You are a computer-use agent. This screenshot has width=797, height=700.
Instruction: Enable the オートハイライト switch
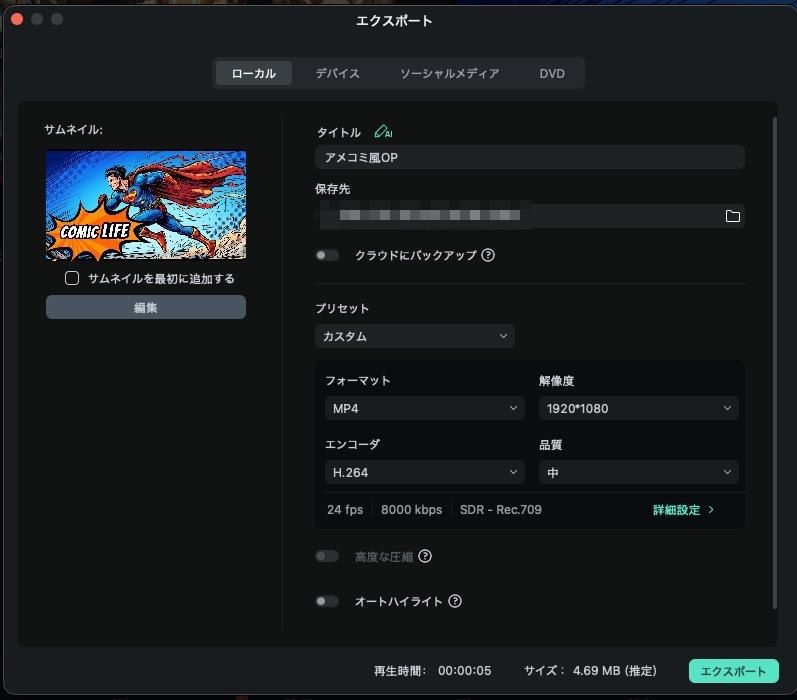[327, 601]
